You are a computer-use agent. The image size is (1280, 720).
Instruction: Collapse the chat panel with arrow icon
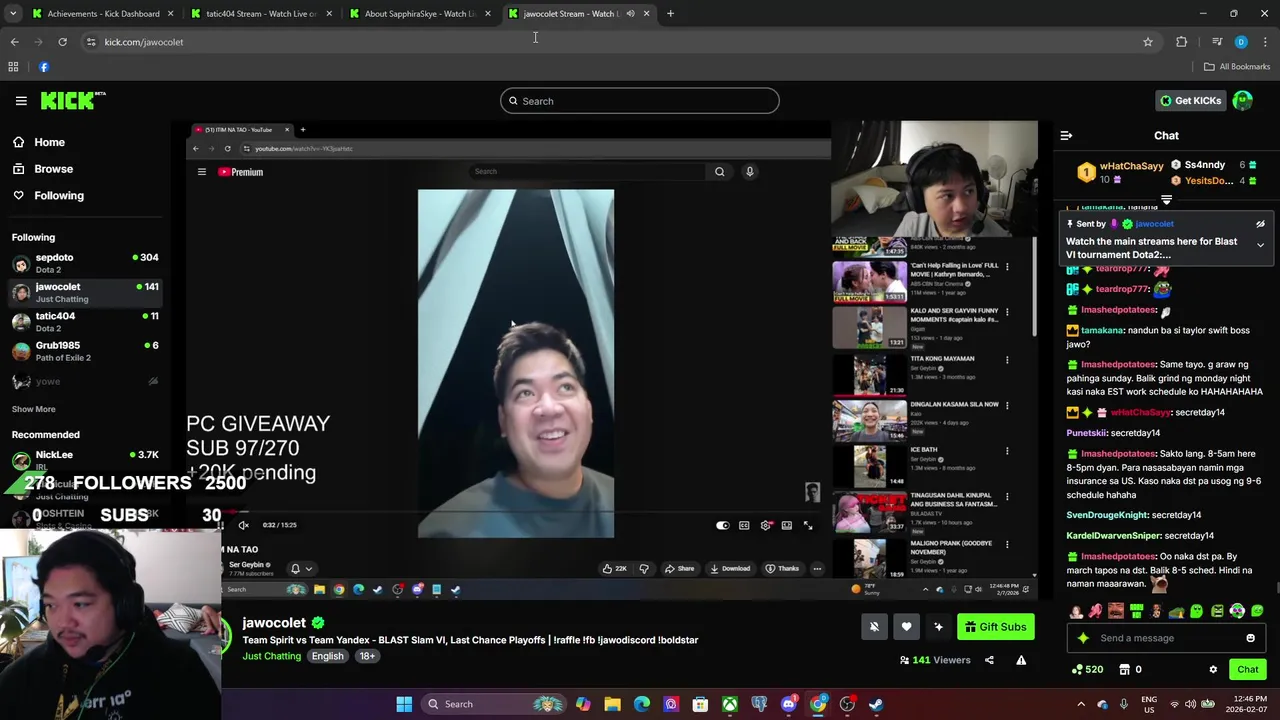(1066, 135)
